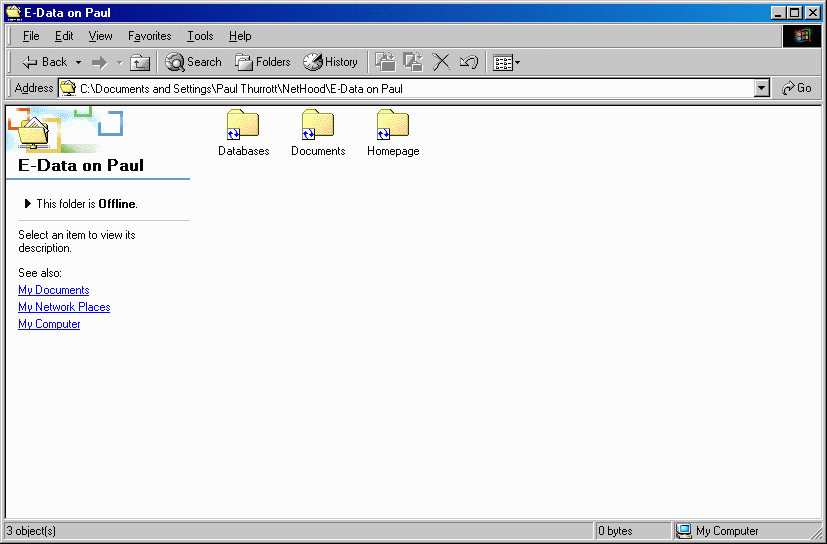Click the Move To toolbar icon

tap(385, 62)
